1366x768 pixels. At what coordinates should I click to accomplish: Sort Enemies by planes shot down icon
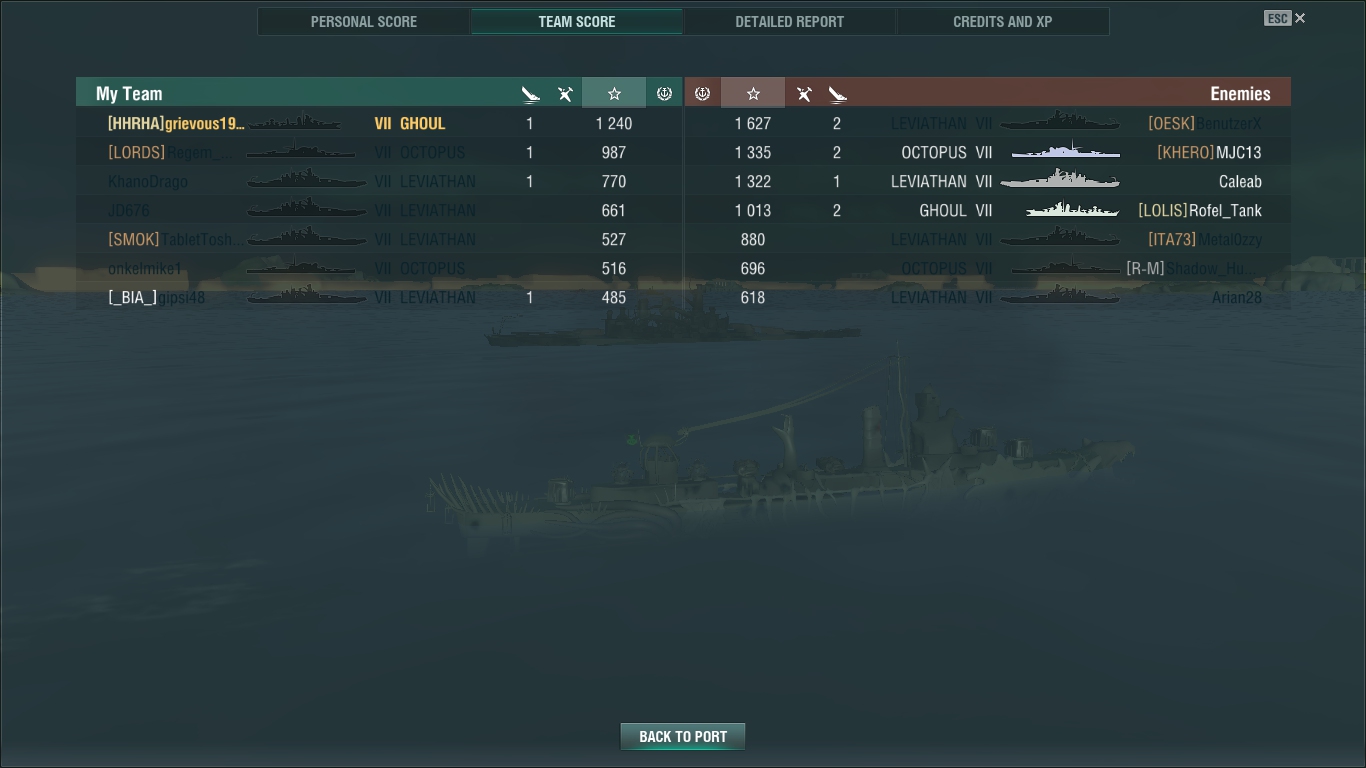pos(804,94)
